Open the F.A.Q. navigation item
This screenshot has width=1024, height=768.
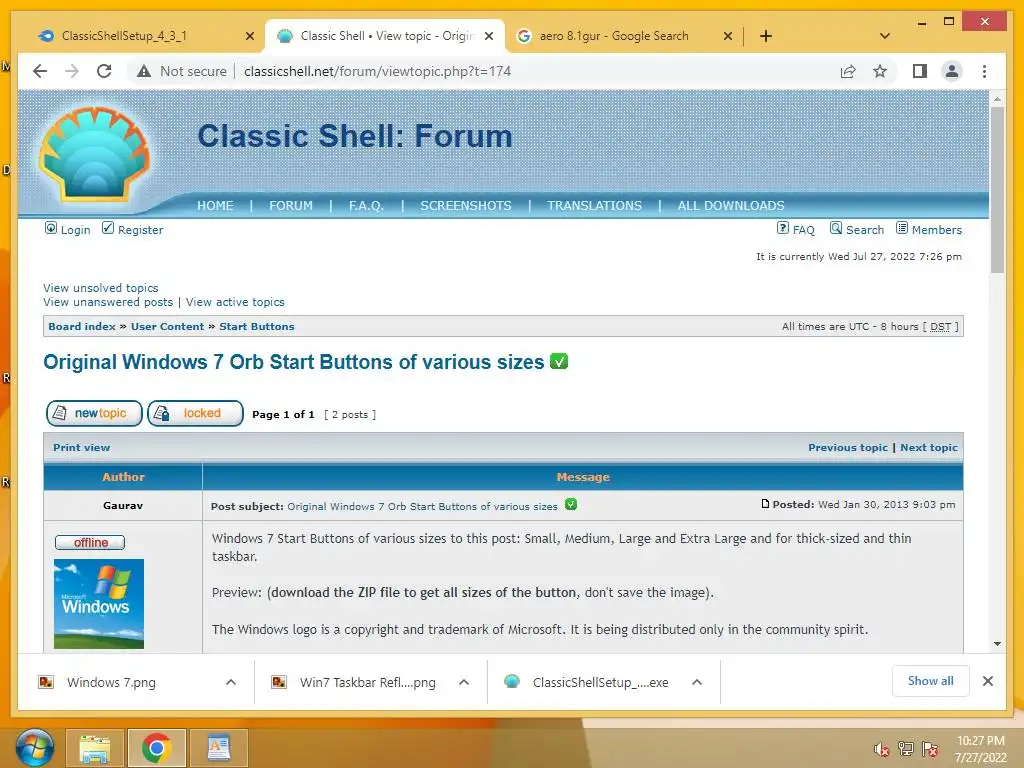point(366,206)
